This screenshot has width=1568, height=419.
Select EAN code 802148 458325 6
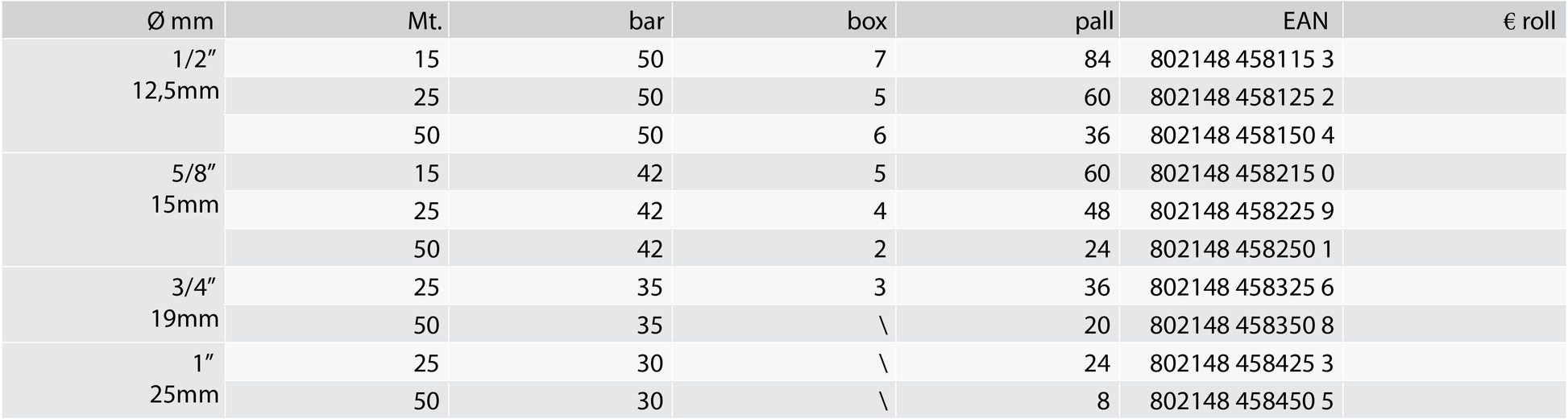coord(1242,287)
